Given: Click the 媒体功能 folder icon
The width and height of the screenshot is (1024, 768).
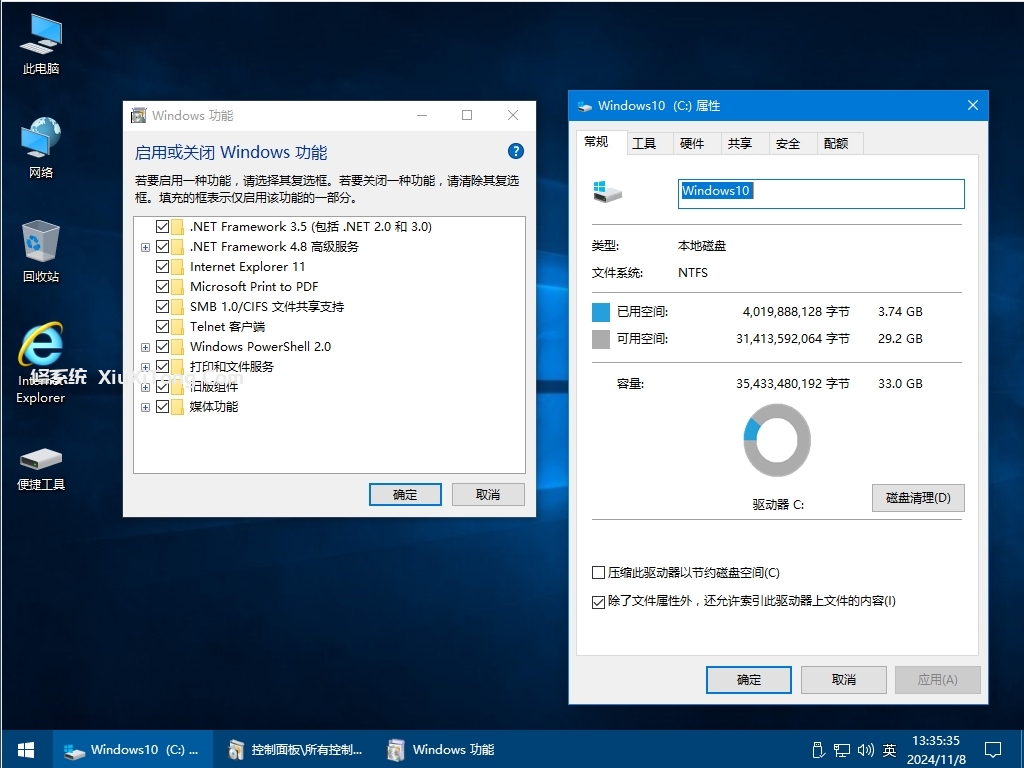Looking at the screenshot, I should (x=177, y=407).
